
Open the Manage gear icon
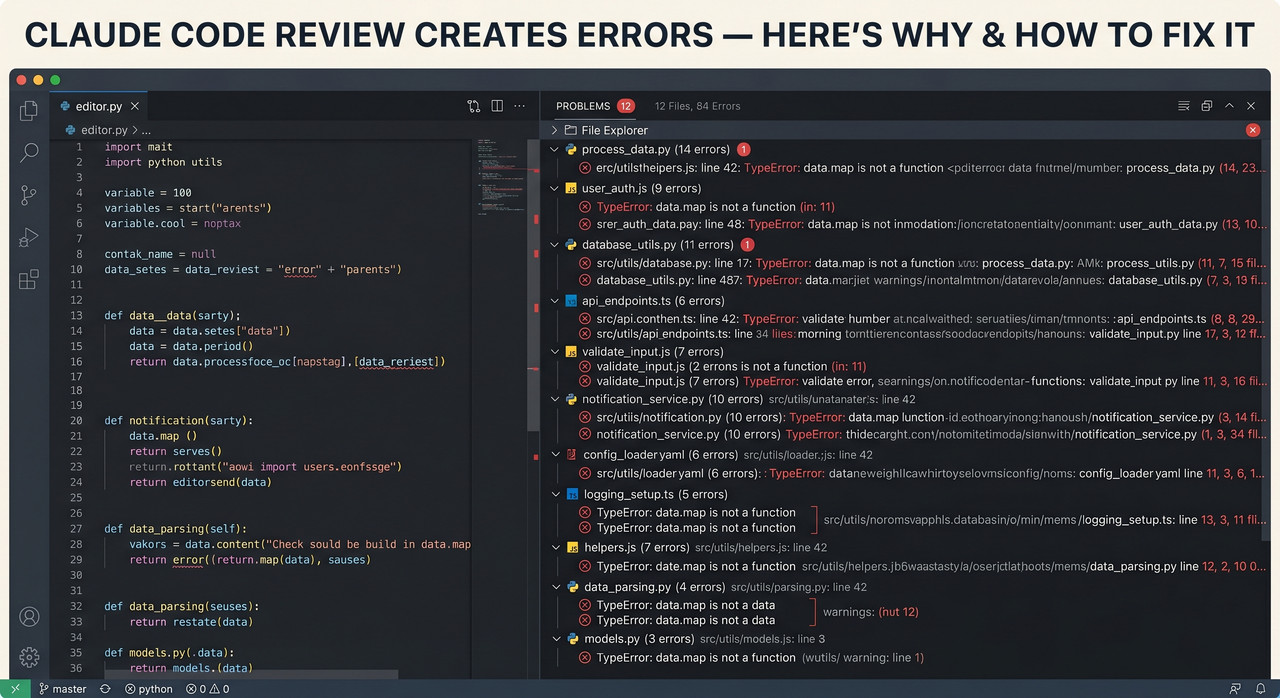pos(29,657)
